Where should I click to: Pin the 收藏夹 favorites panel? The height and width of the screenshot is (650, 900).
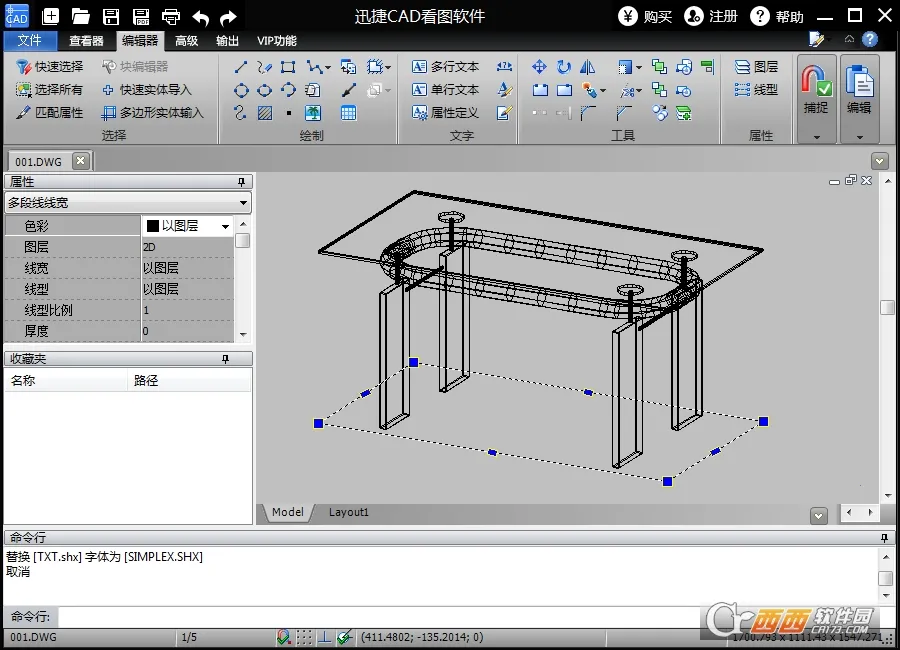click(226, 359)
